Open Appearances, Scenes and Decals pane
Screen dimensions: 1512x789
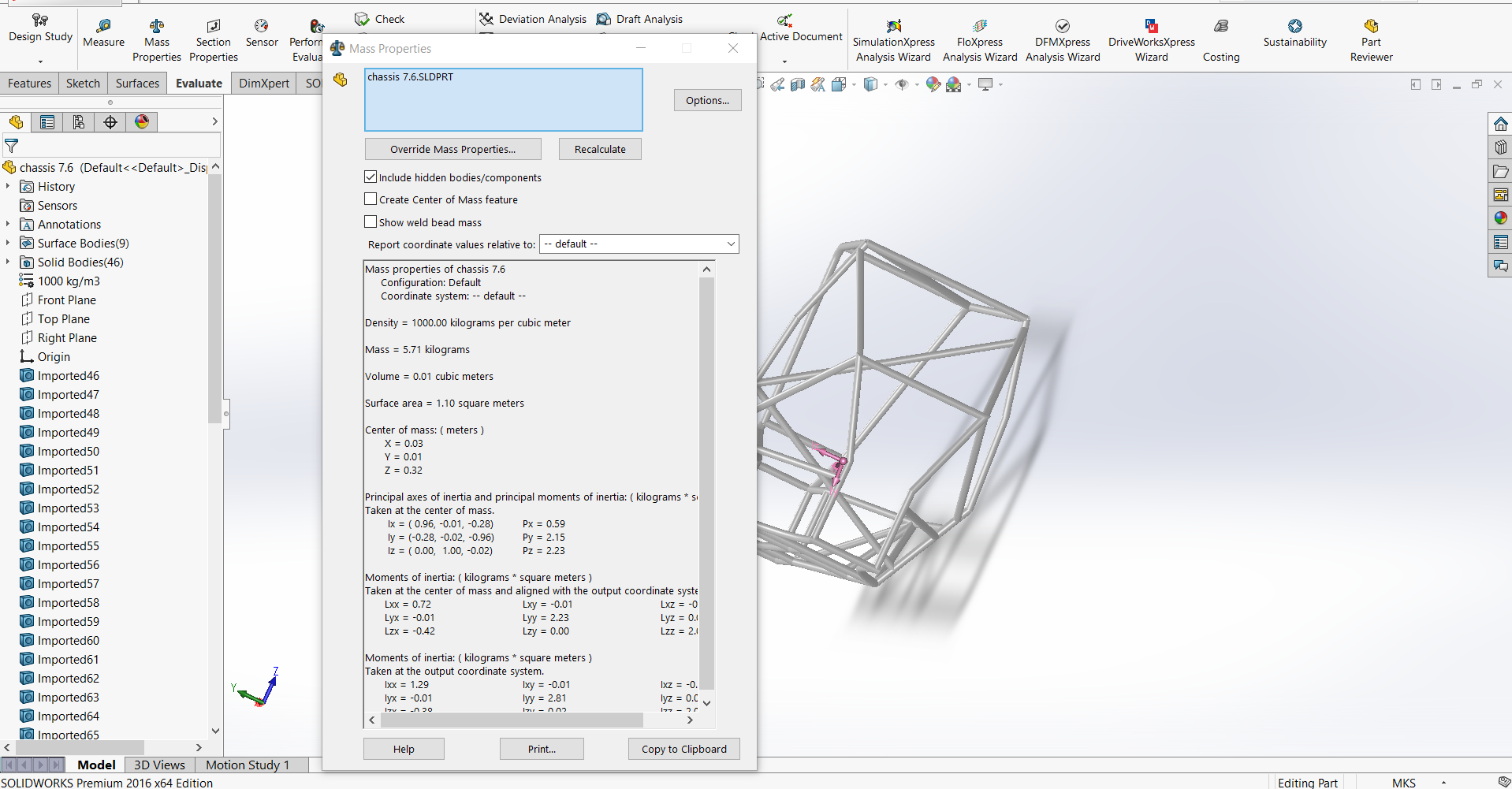point(1500,218)
